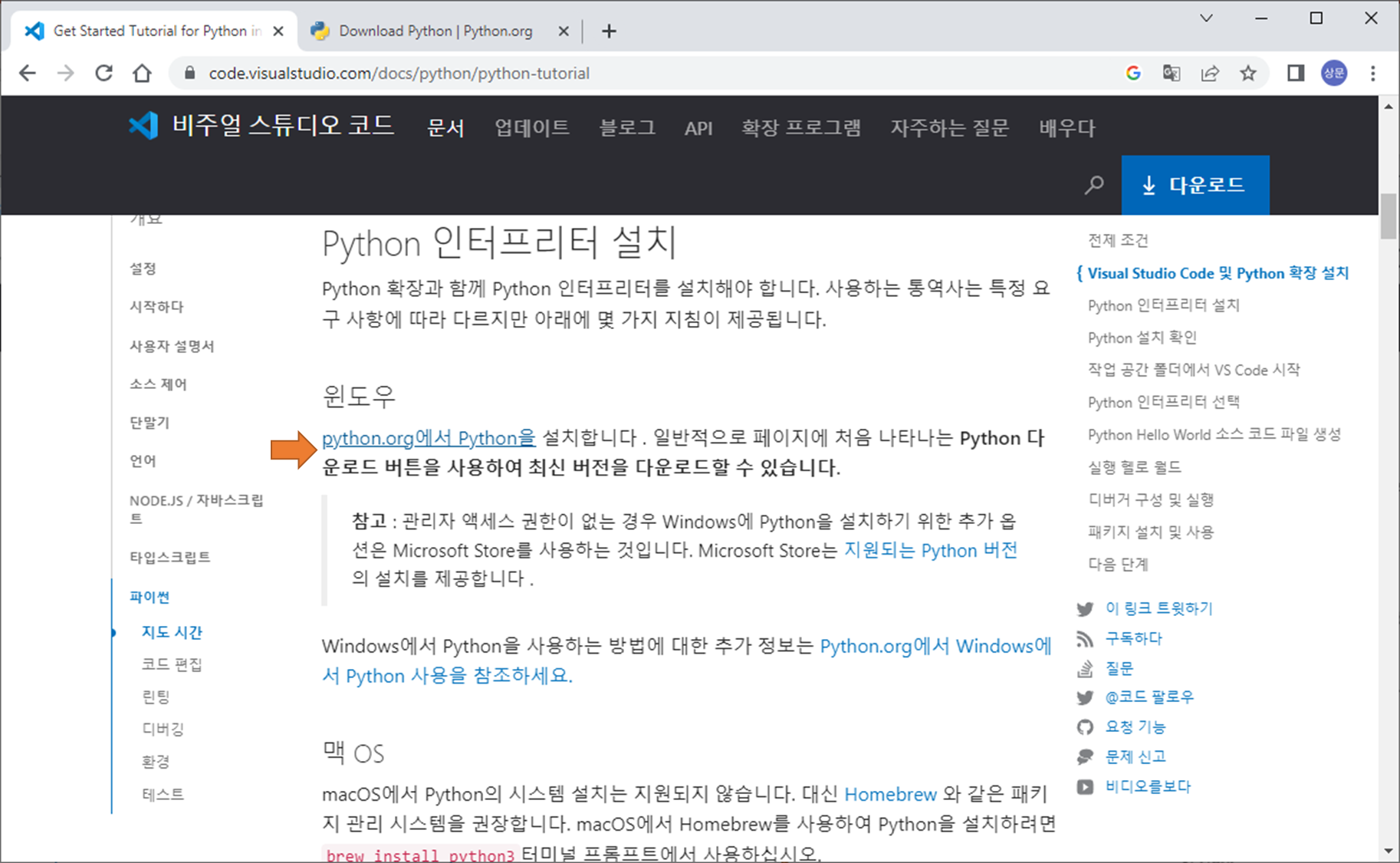Open the 블로그 nav item
Screen dimensions: 1400x863
click(x=627, y=127)
